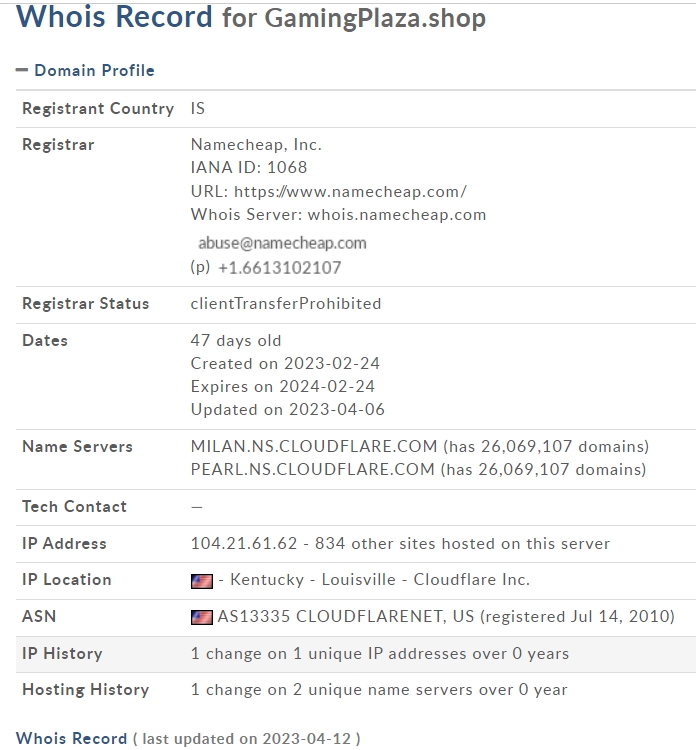Click 'Kentucky - Louisville - Cloudflare Inc.' location
The image size is (696, 750).
click(x=380, y=580)
